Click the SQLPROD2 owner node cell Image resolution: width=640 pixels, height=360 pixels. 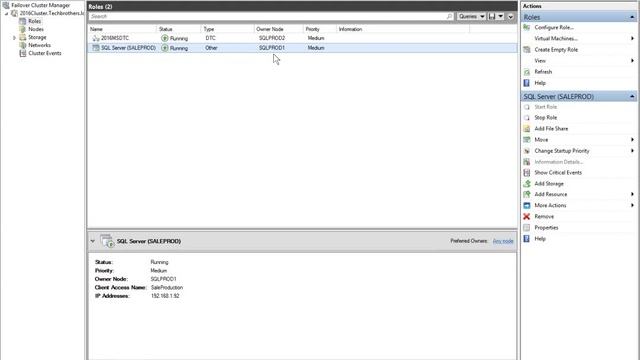272,38
